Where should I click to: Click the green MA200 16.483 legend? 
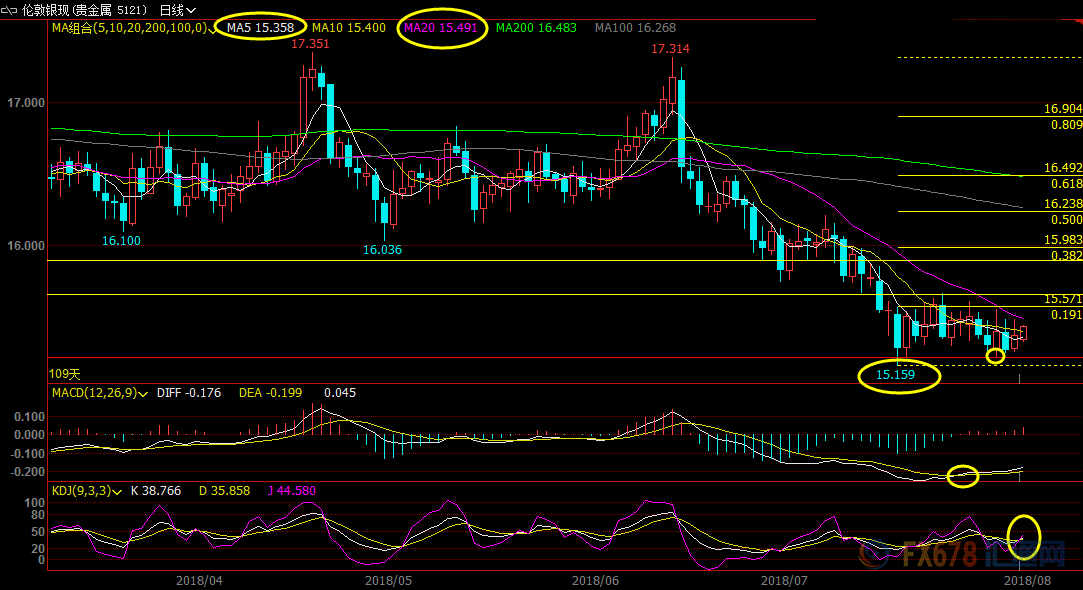[536, 28]
